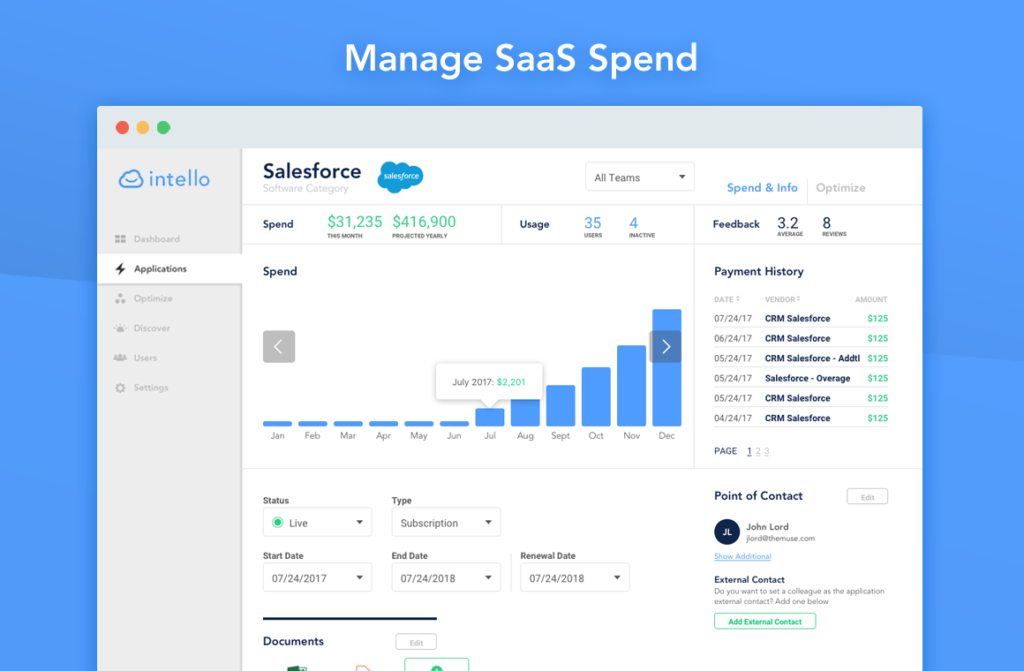The image size is (1024, 671).
Task: Click the July bar in chart
Action: pyautogui.click(x=490, y=417)
